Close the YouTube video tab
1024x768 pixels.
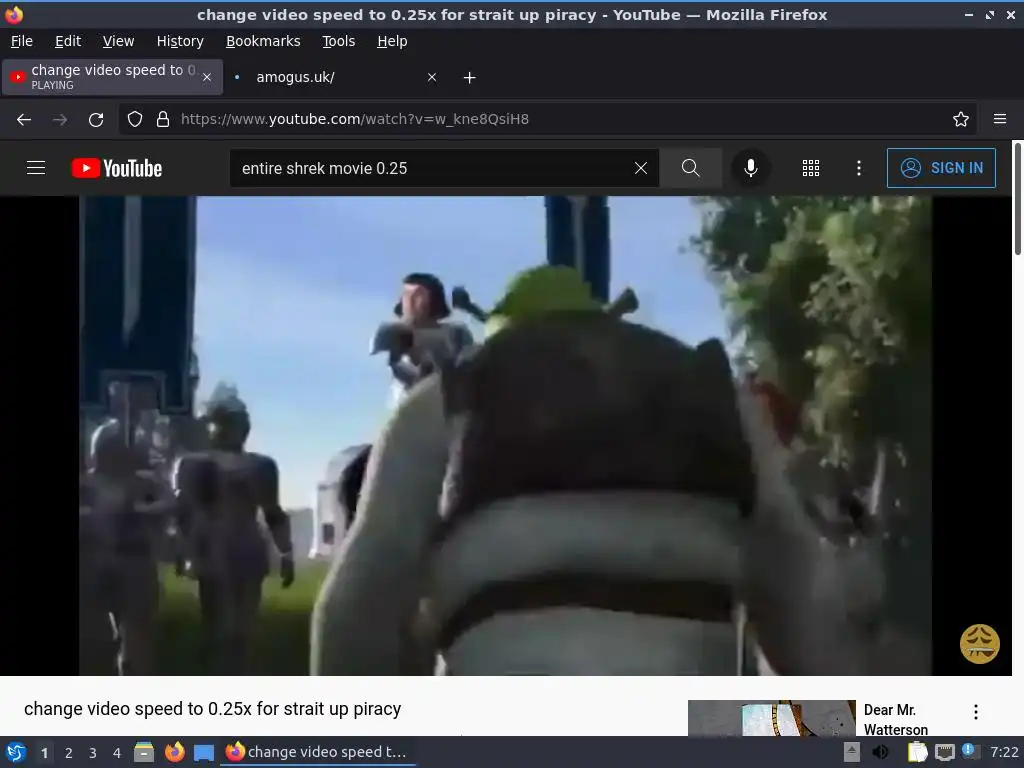206,77
